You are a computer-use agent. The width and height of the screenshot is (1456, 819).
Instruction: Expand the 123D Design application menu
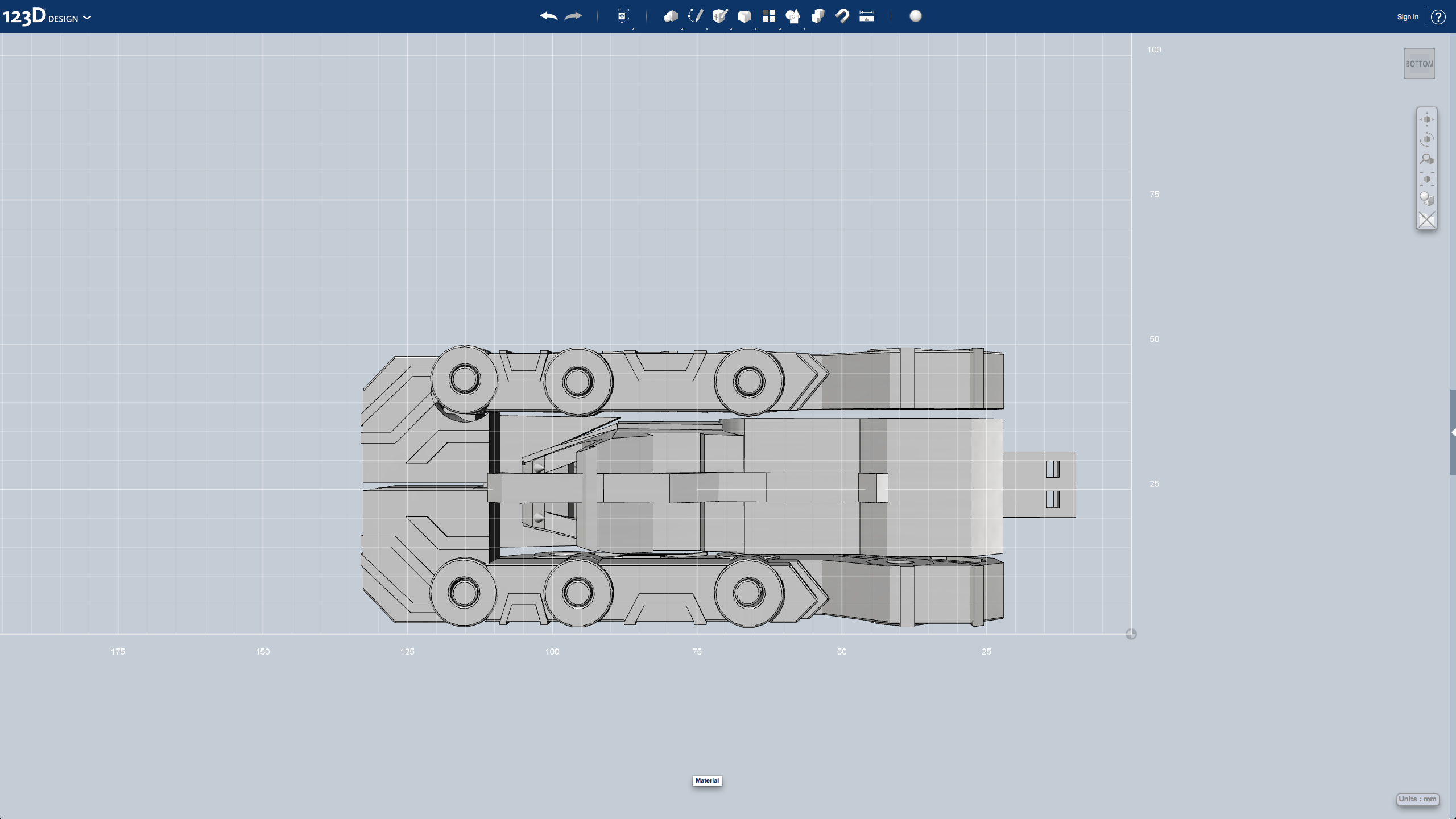(x=86, y=18)
